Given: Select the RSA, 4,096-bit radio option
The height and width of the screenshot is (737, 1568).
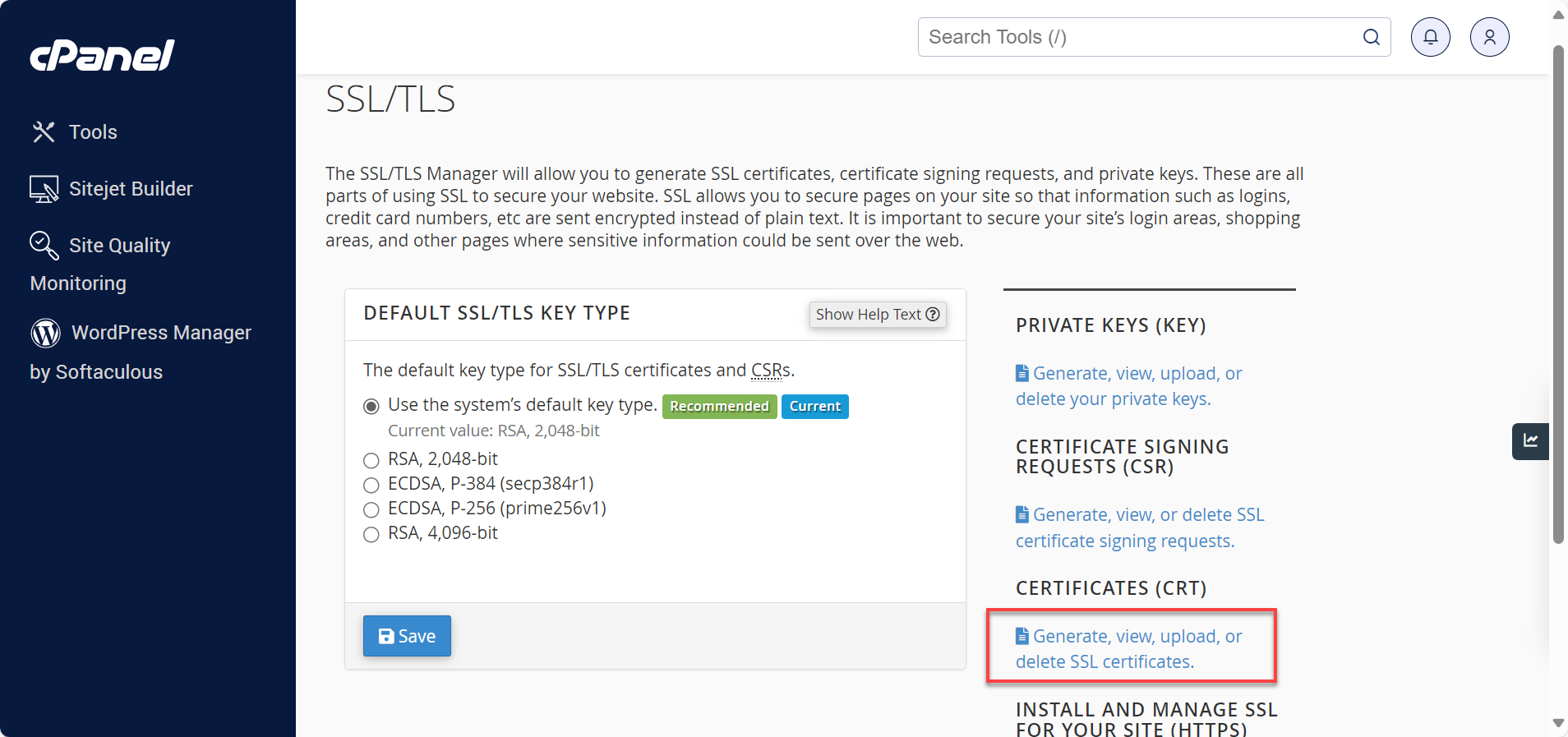Looking at the screenshot, I should (371, 534).
